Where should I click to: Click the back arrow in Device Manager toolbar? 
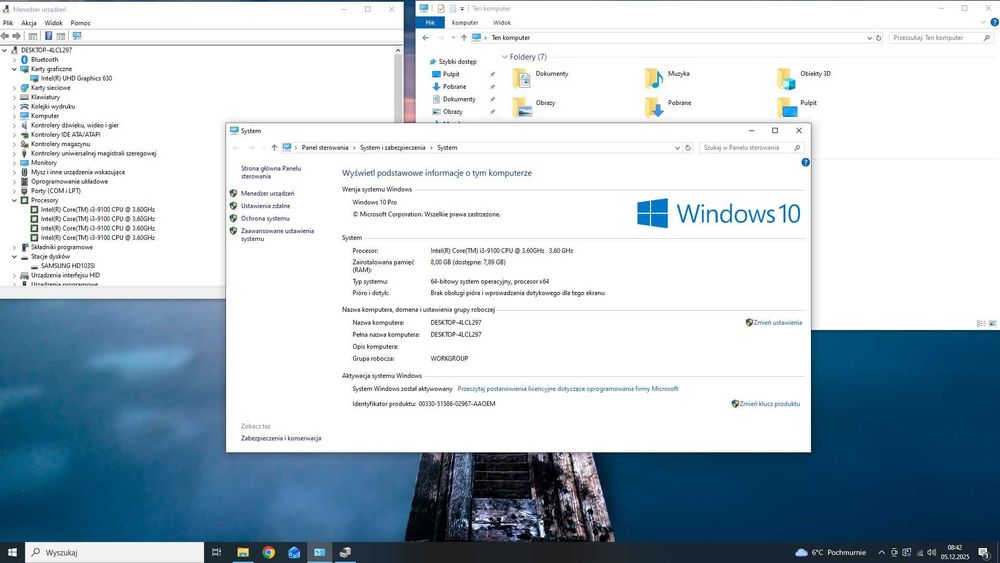[5, 36]
